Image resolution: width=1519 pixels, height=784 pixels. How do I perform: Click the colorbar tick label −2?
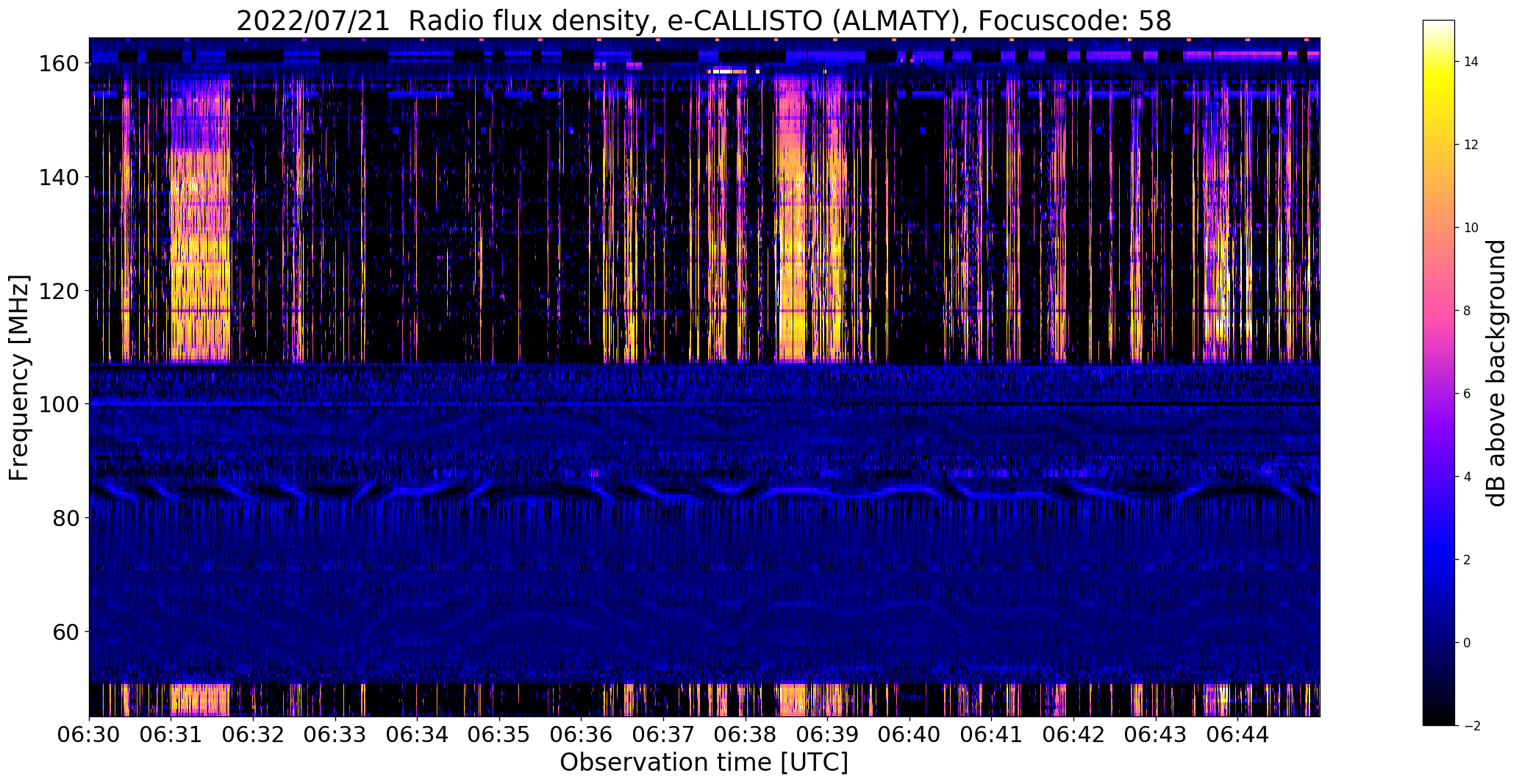point(1472,726)
